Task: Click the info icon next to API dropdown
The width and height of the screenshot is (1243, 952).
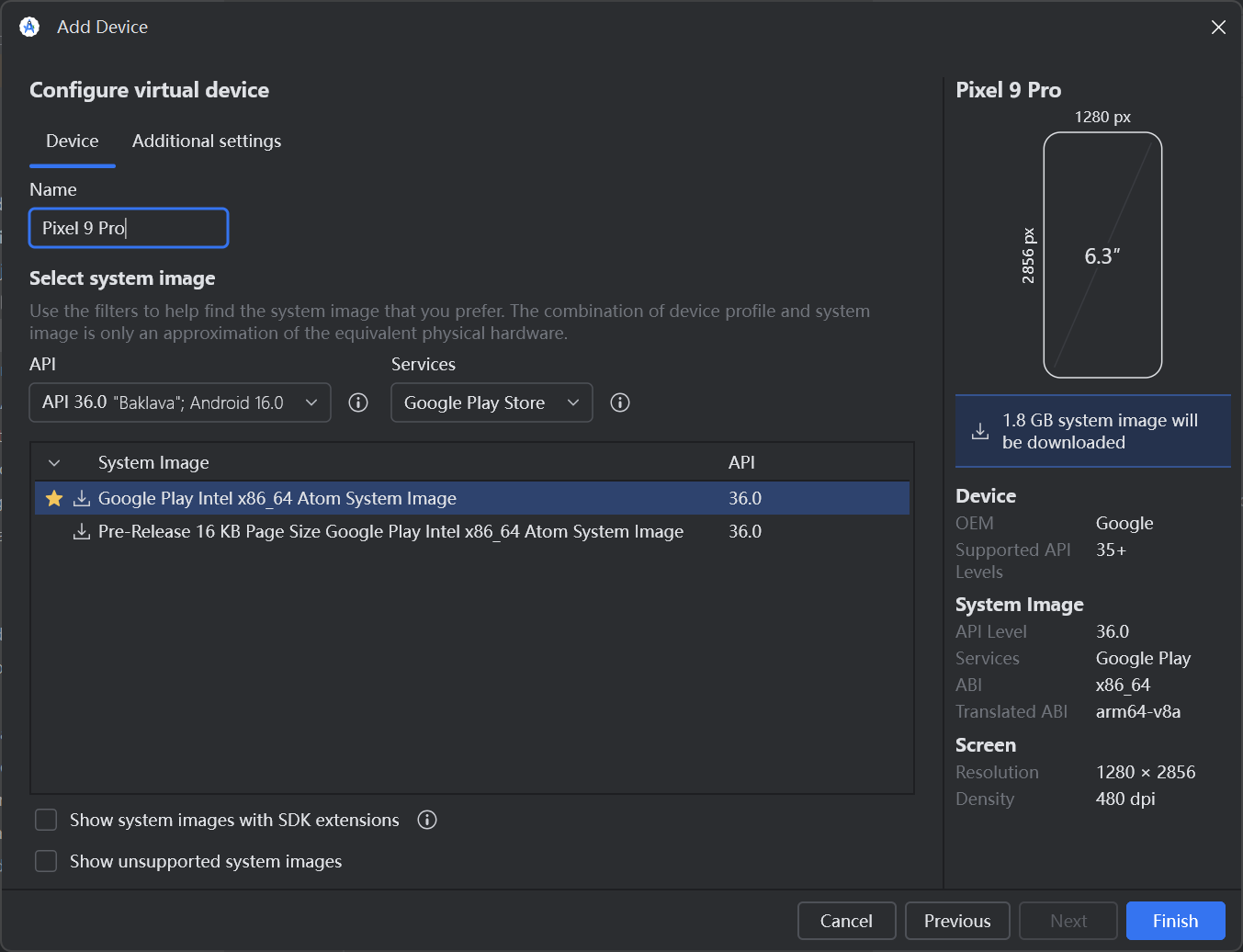Action: click(x=358, y=402)
